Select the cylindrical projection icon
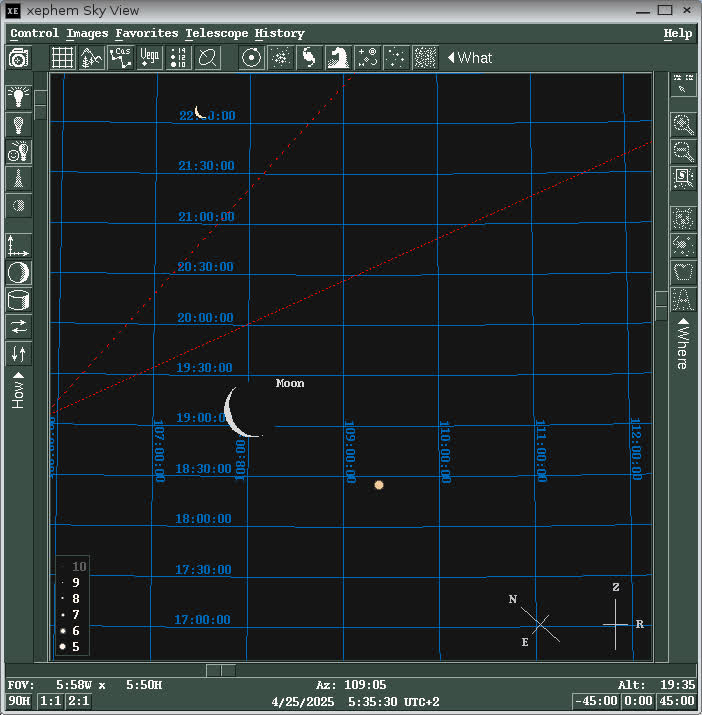702x715 pixels. [x=18, y=300]
